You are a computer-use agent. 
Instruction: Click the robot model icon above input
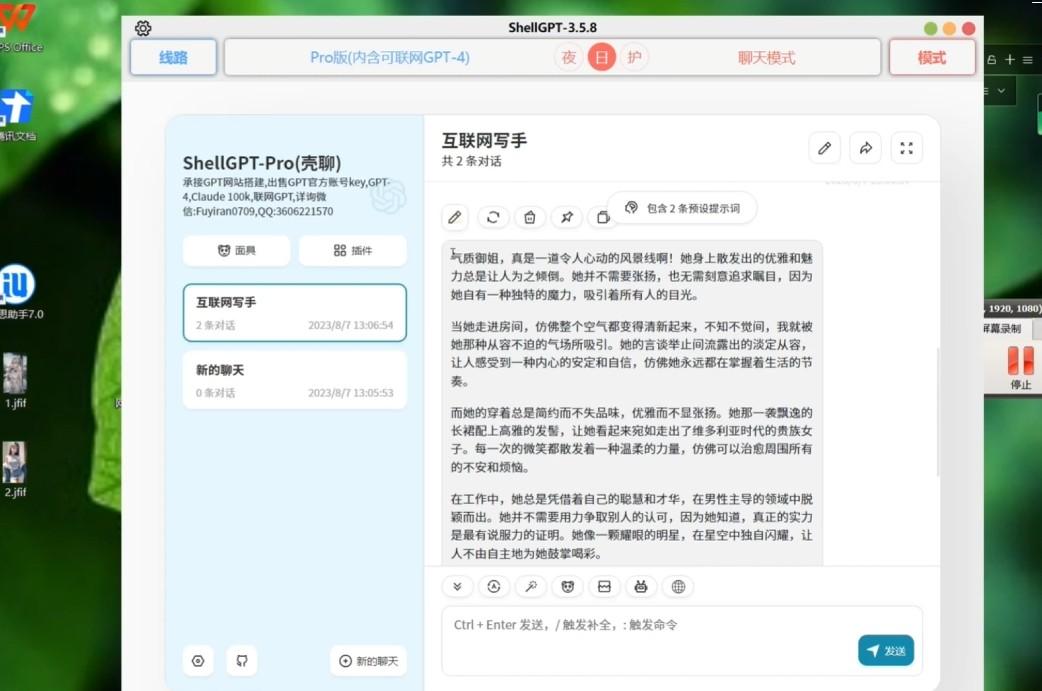(x=641, y=587)
